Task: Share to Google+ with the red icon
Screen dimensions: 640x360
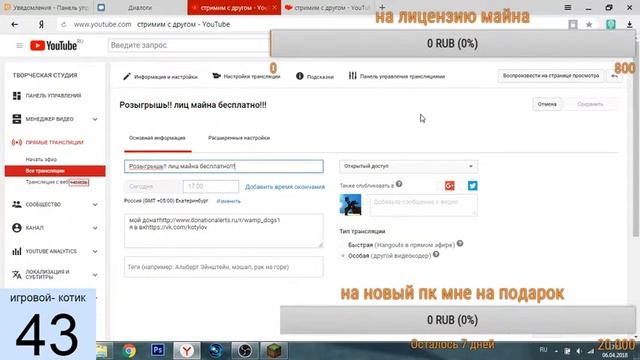Action: coord(450,186)
